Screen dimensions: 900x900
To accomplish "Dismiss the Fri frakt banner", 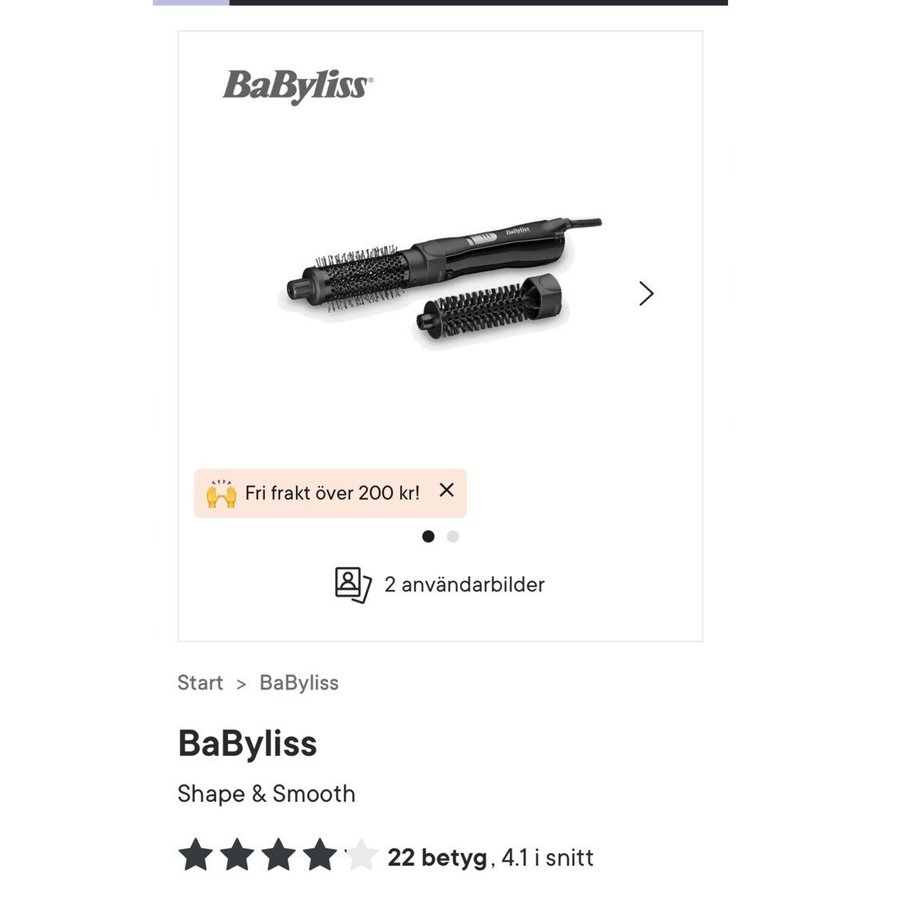I will point(446,490).
